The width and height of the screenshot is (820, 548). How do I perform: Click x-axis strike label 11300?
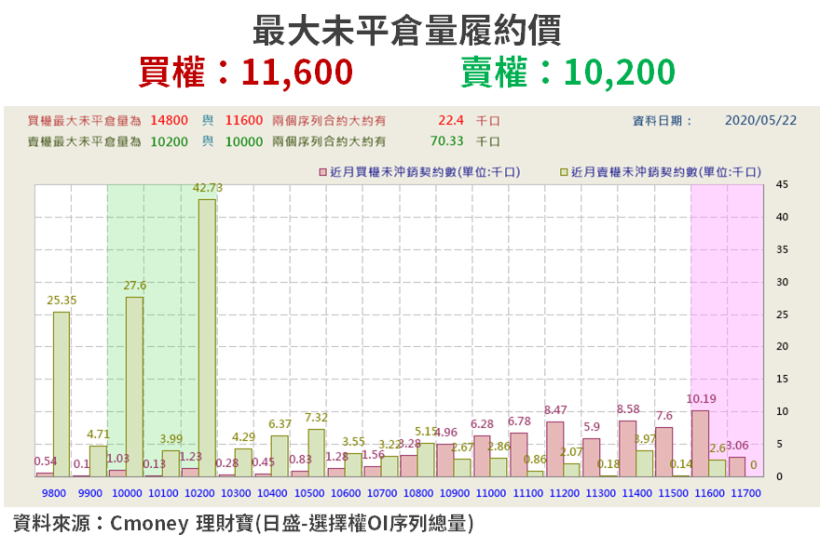click(600, 493)
